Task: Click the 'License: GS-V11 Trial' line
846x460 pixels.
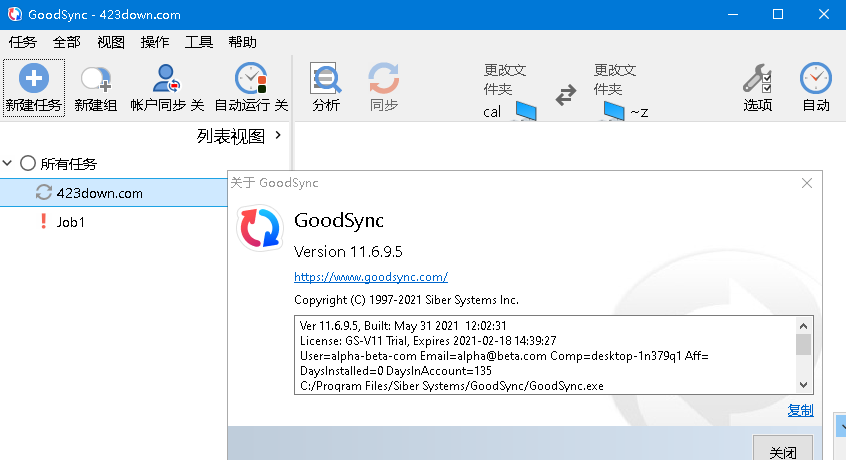Action: [x=428, y=341]
